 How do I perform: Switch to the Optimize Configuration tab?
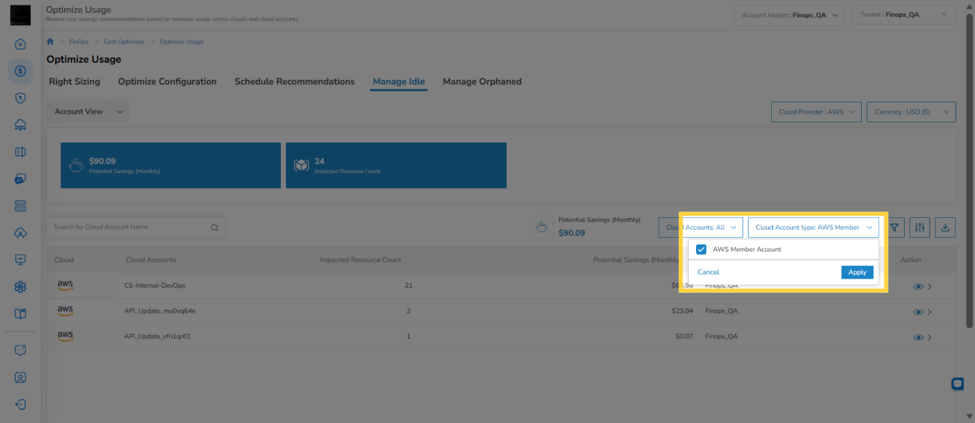(167, 81)
